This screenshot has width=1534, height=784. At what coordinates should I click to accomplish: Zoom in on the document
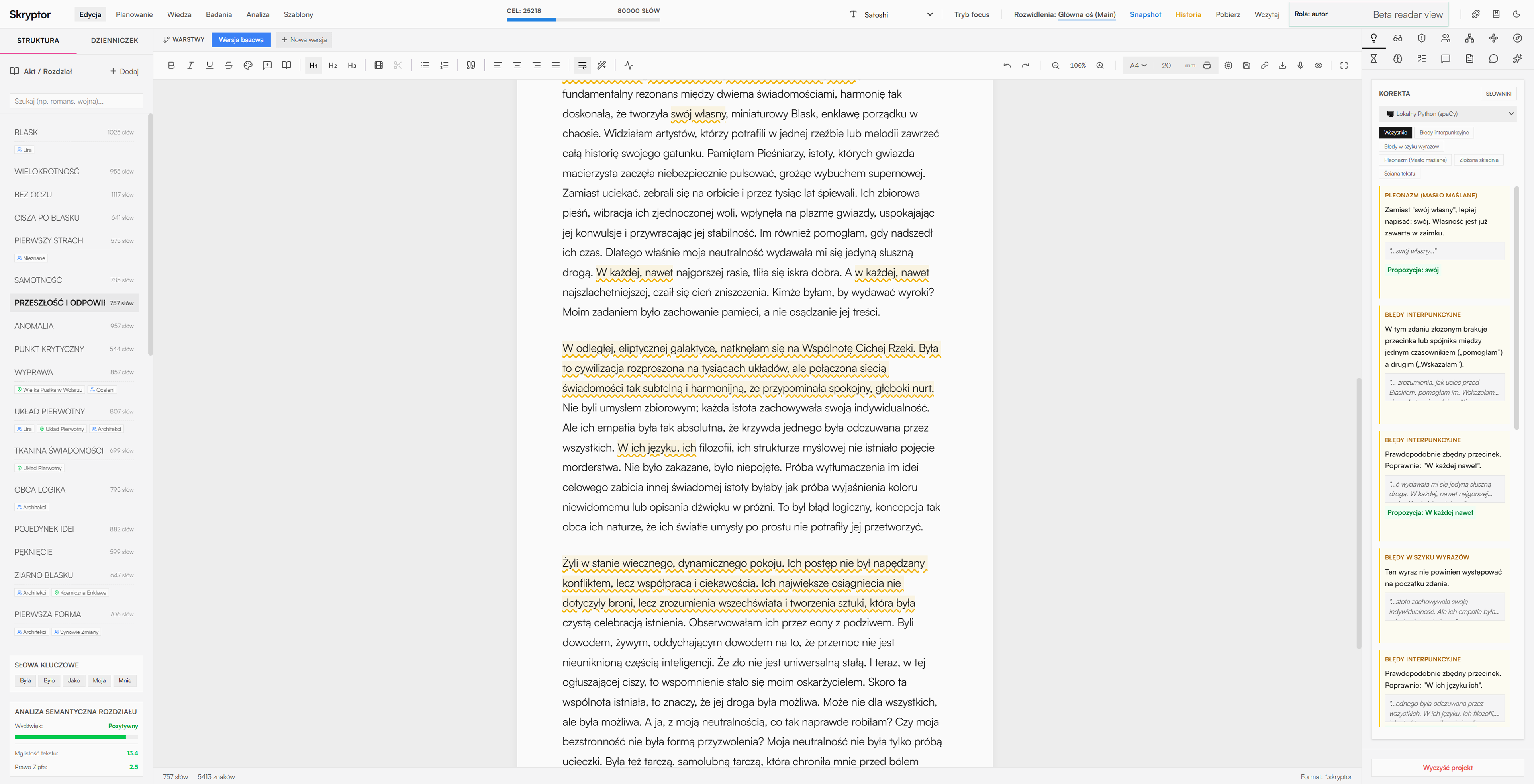1100,65
